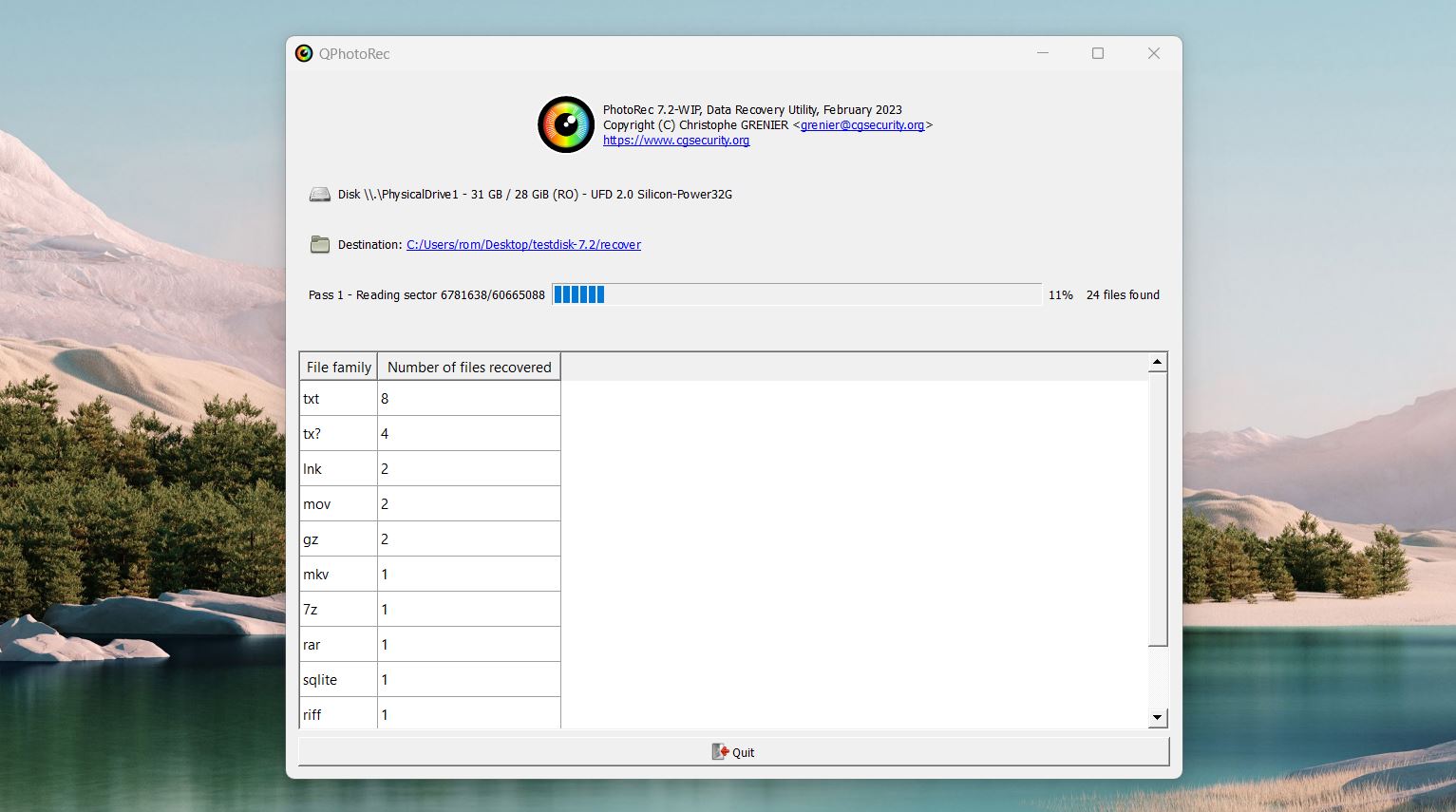Open the recover destination path link
The height and width of the screenshot is (812, 1456).
523,245
